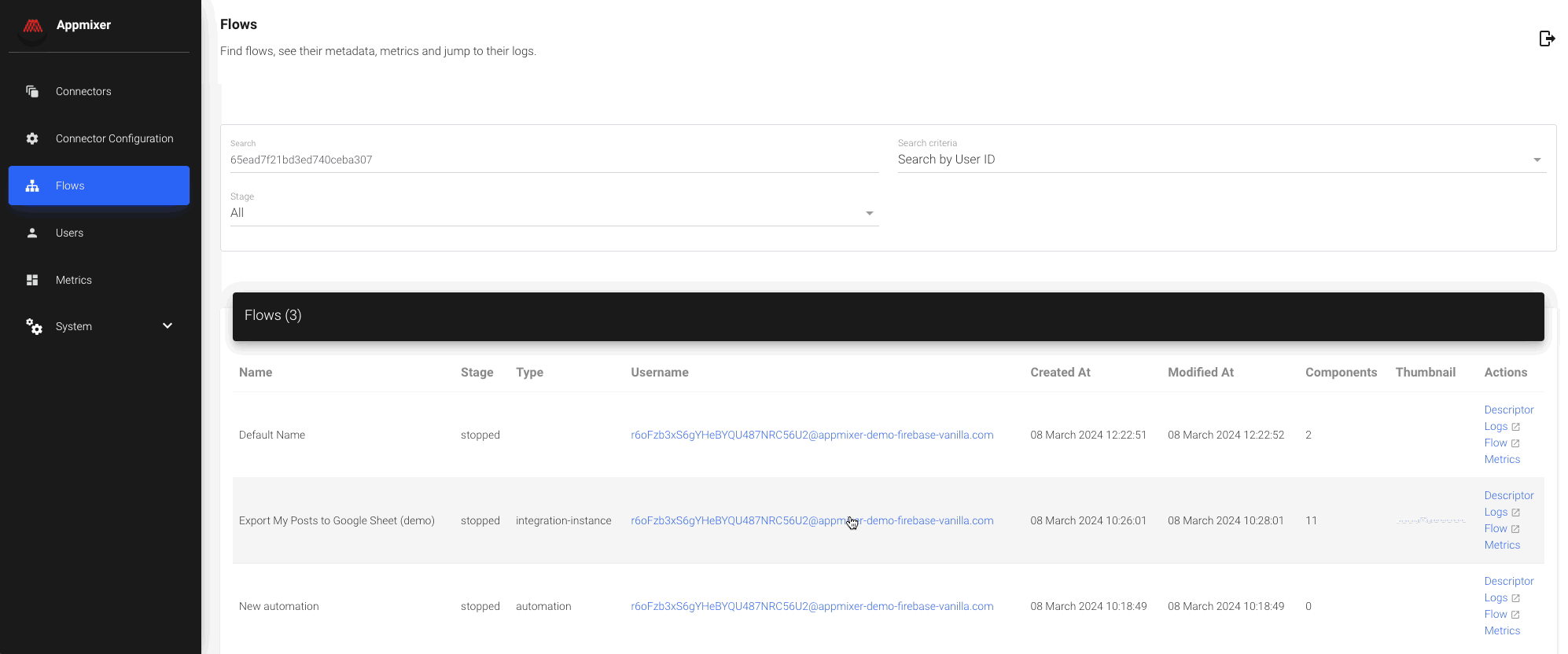Open Descriptor for Default Name flow
1568x654 pixels.
[x=1508, y=410]
